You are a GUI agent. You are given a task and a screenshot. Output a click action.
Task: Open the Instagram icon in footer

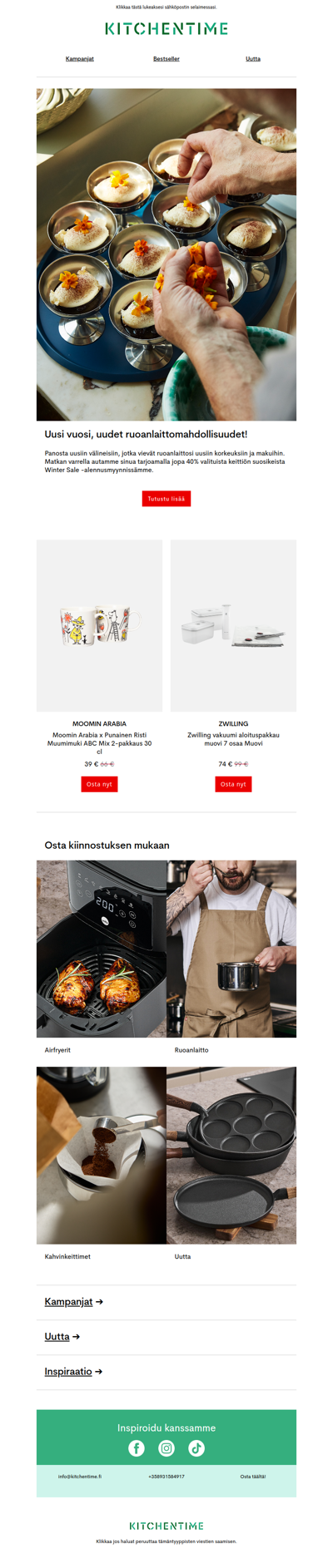166,1447
